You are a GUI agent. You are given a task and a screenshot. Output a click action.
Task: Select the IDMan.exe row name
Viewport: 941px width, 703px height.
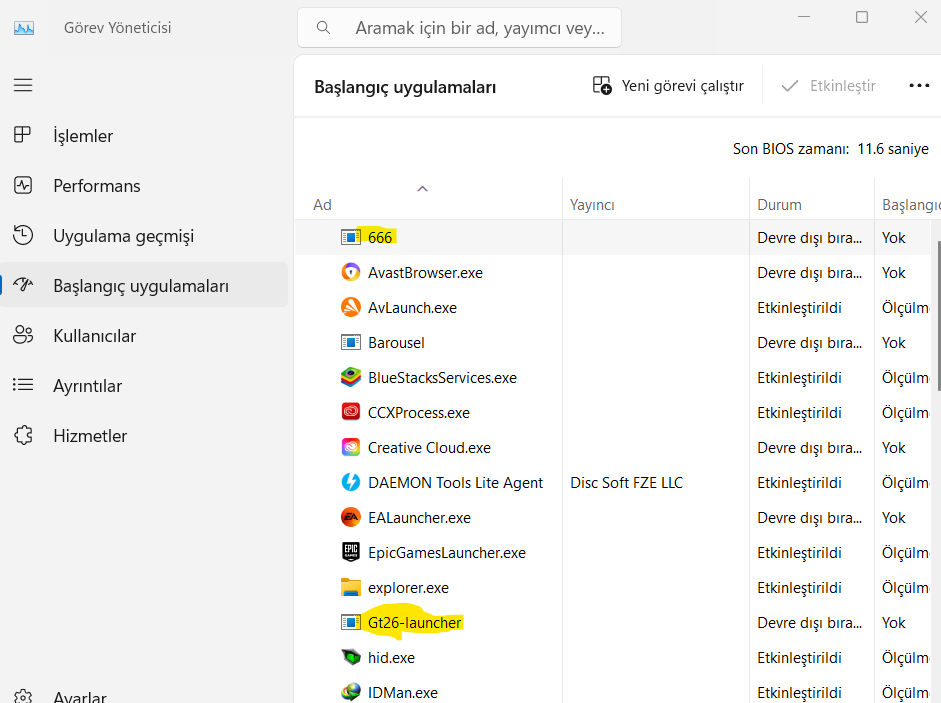click(403, 693)
